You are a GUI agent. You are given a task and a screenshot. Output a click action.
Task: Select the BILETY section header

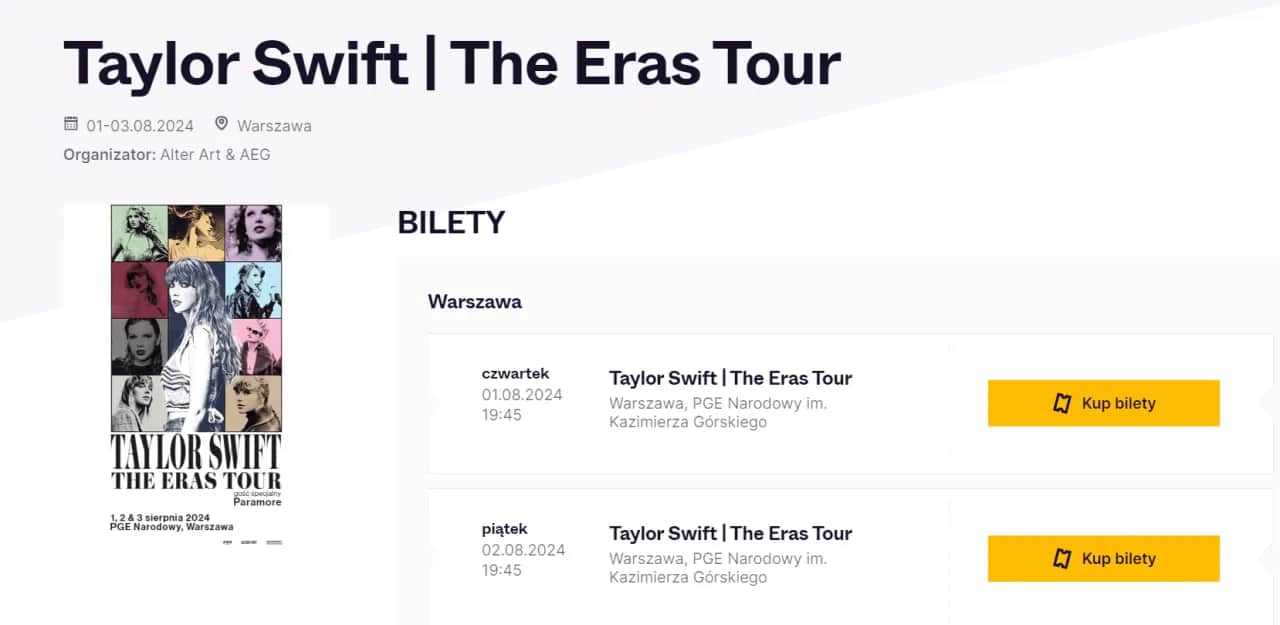451,222
